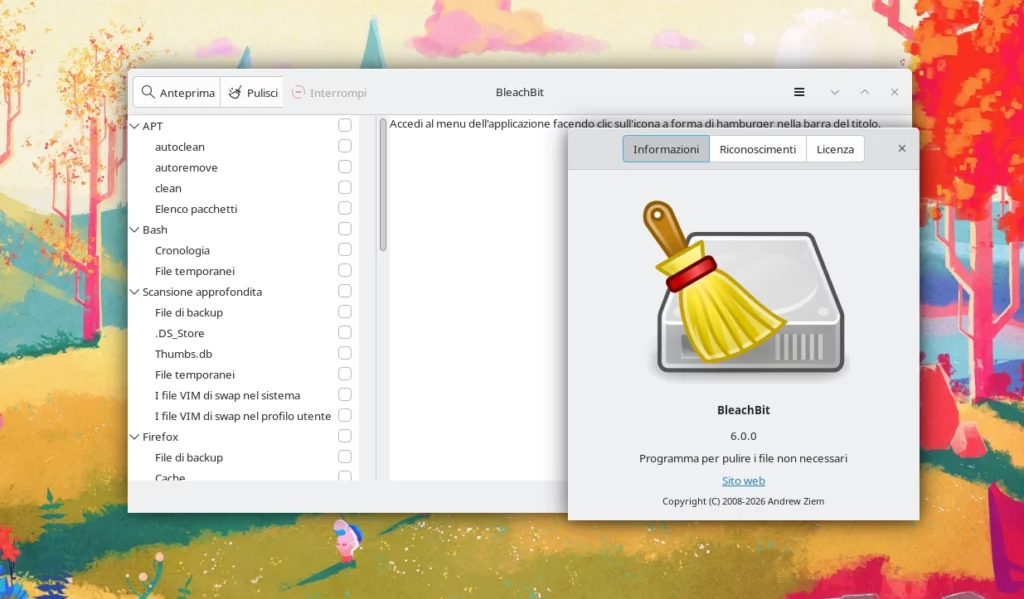Screen dimensions: 1024x599
Task: Click the cleaner list vertical scrollbar
Action: 382,185
